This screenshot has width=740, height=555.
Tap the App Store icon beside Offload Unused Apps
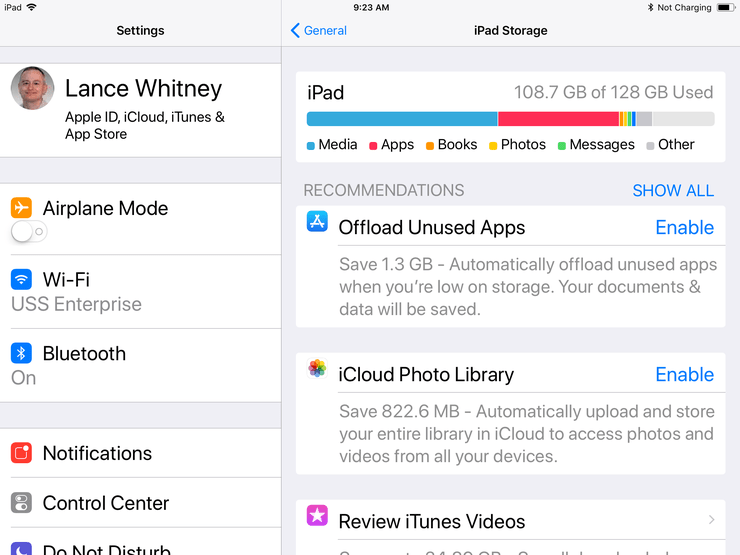[317, 221]
